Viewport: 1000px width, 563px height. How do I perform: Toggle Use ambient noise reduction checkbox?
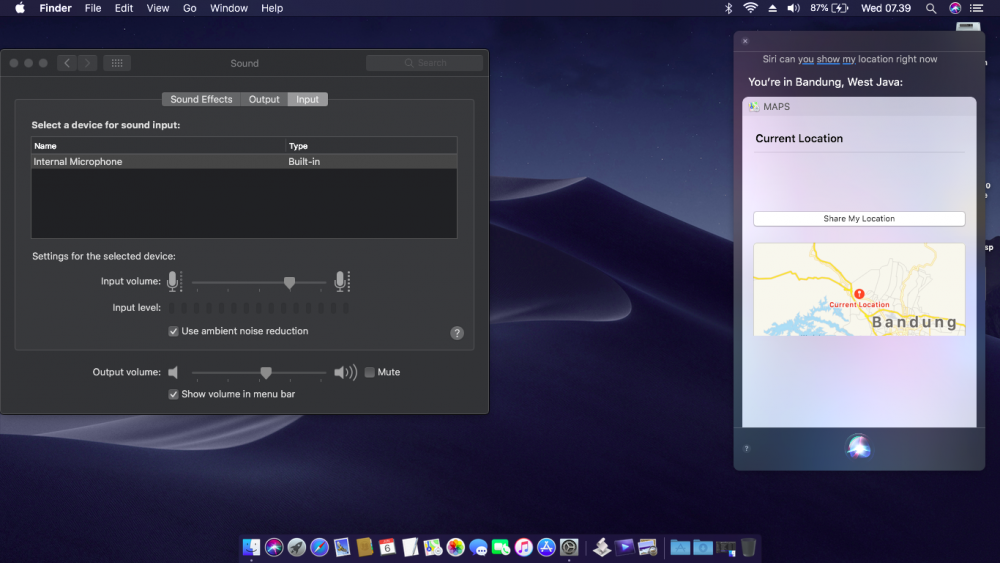click(173, 331)
